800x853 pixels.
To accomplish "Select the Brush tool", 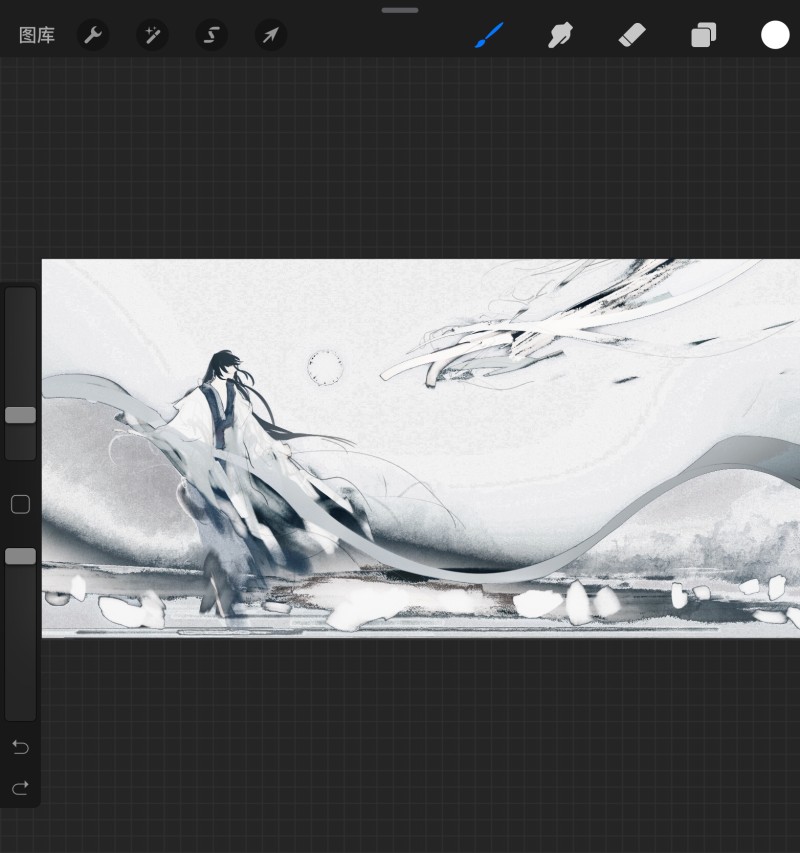I will (x=489, y=35).
